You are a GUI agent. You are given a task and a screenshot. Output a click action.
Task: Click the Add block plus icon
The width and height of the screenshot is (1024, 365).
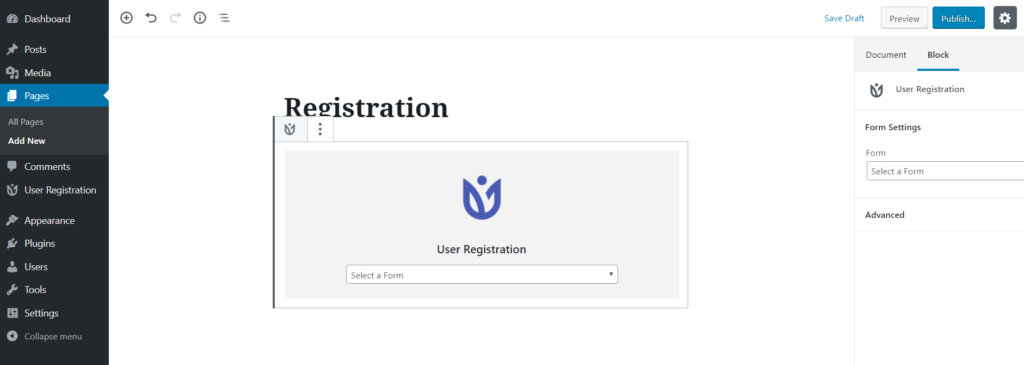pyautogui.click(x=127, y=18)
